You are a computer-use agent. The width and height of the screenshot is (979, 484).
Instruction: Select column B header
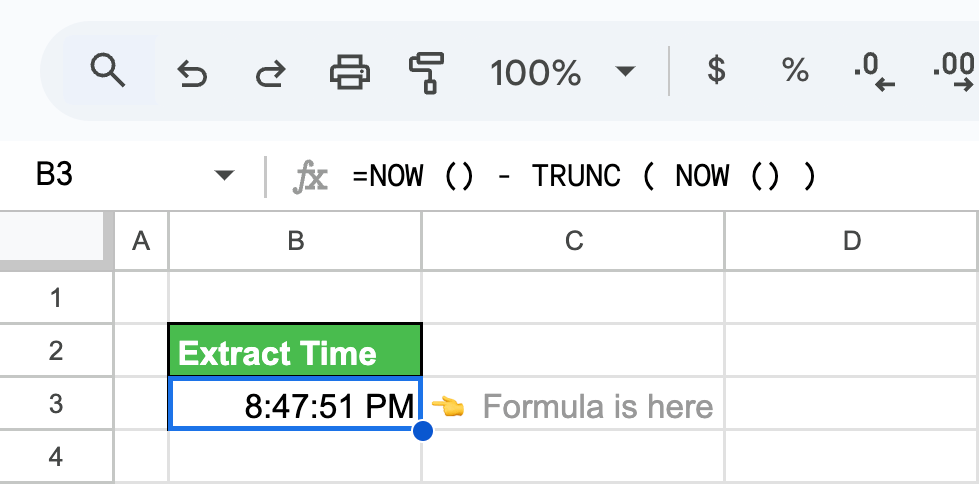[x=295, y=241]
